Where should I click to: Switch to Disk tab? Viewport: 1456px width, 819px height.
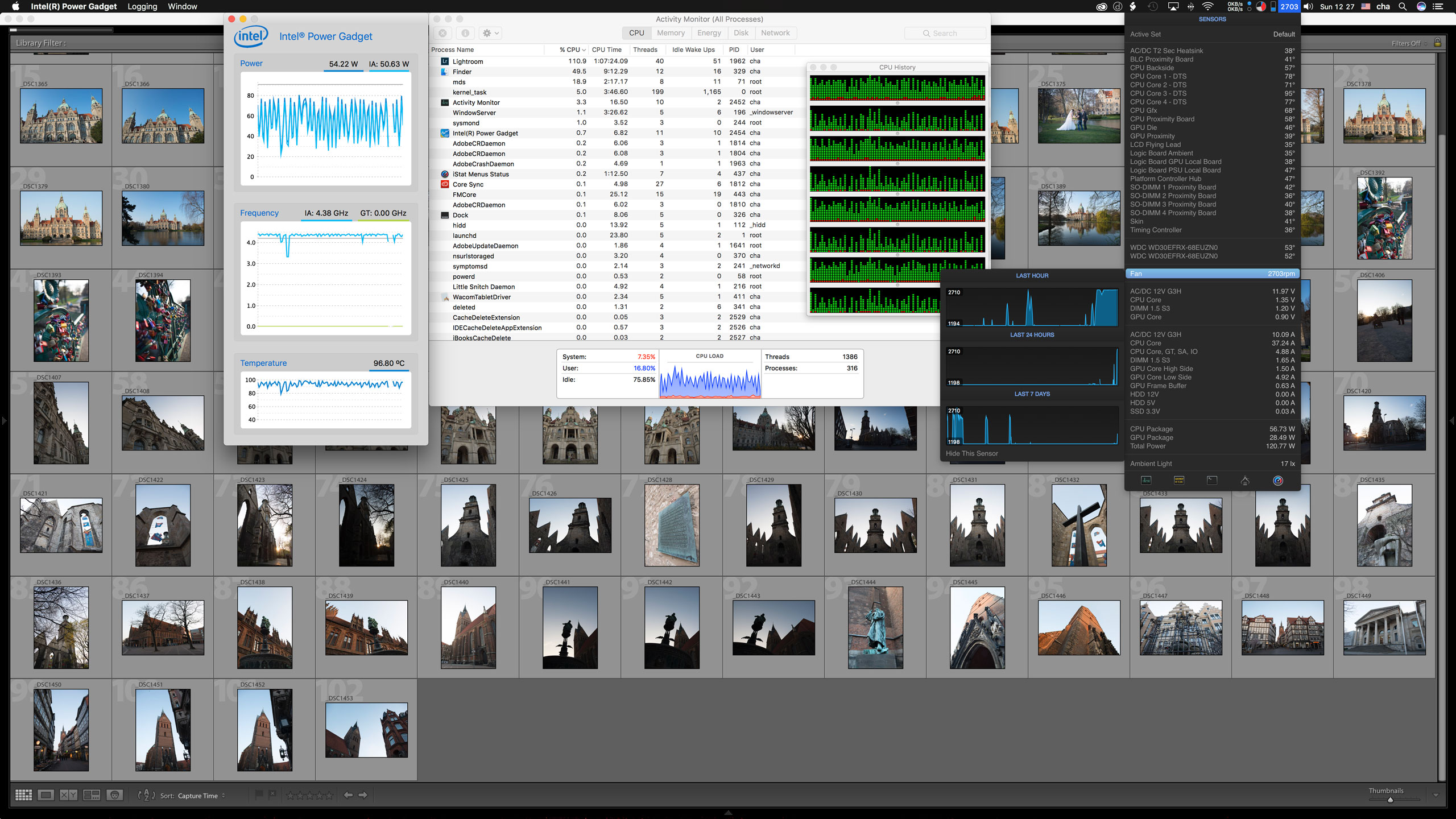pos(741,33)
